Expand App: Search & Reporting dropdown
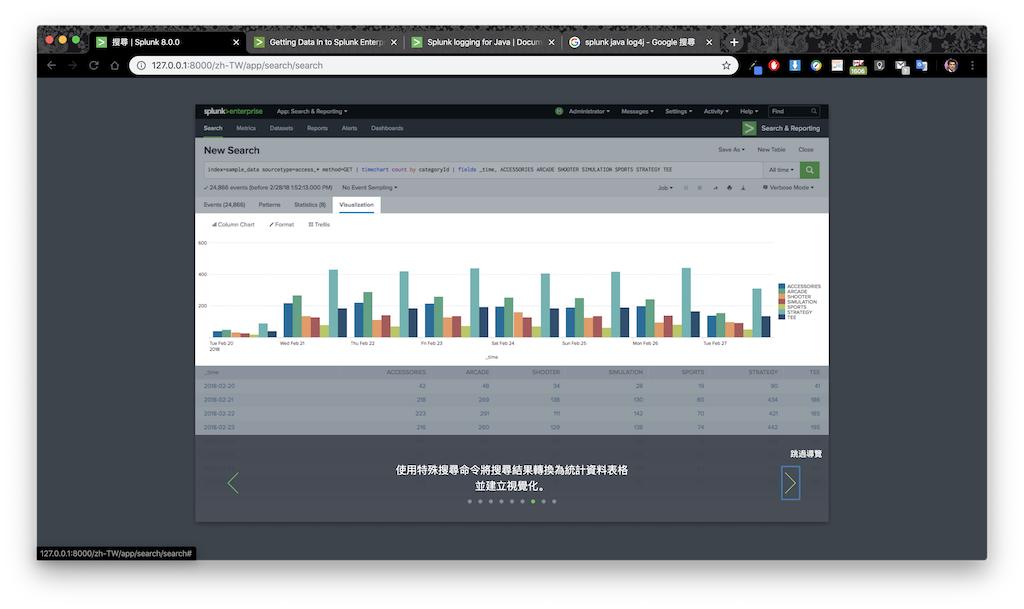This screenshot has width=1024, height=609. [312, 112]
